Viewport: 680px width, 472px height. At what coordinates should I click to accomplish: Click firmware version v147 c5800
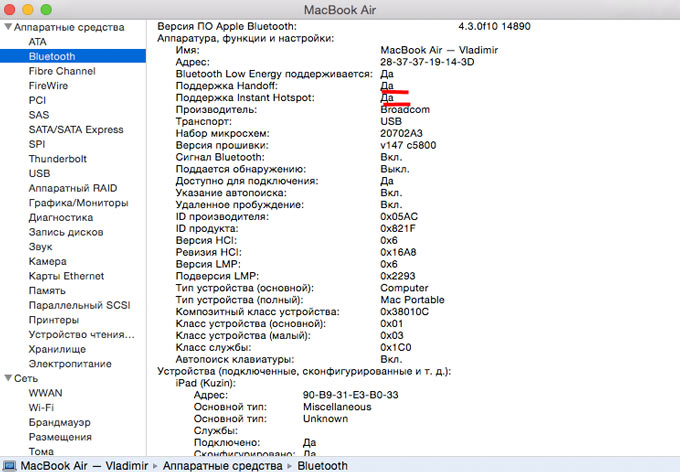tap(408, 145)
